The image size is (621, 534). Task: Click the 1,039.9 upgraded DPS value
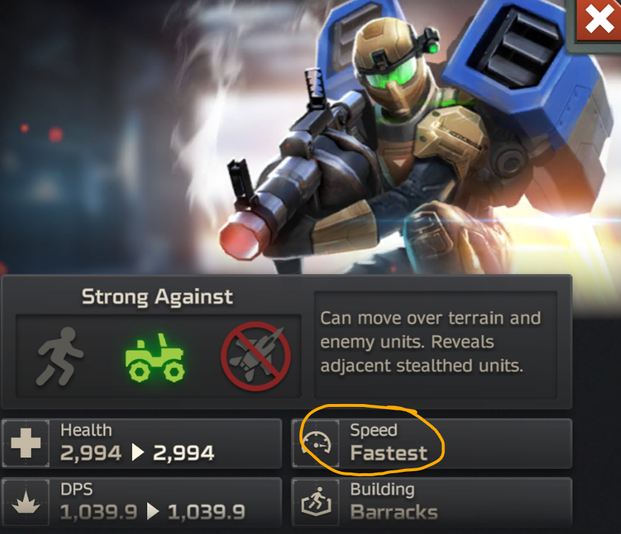[x=206, y=512]
